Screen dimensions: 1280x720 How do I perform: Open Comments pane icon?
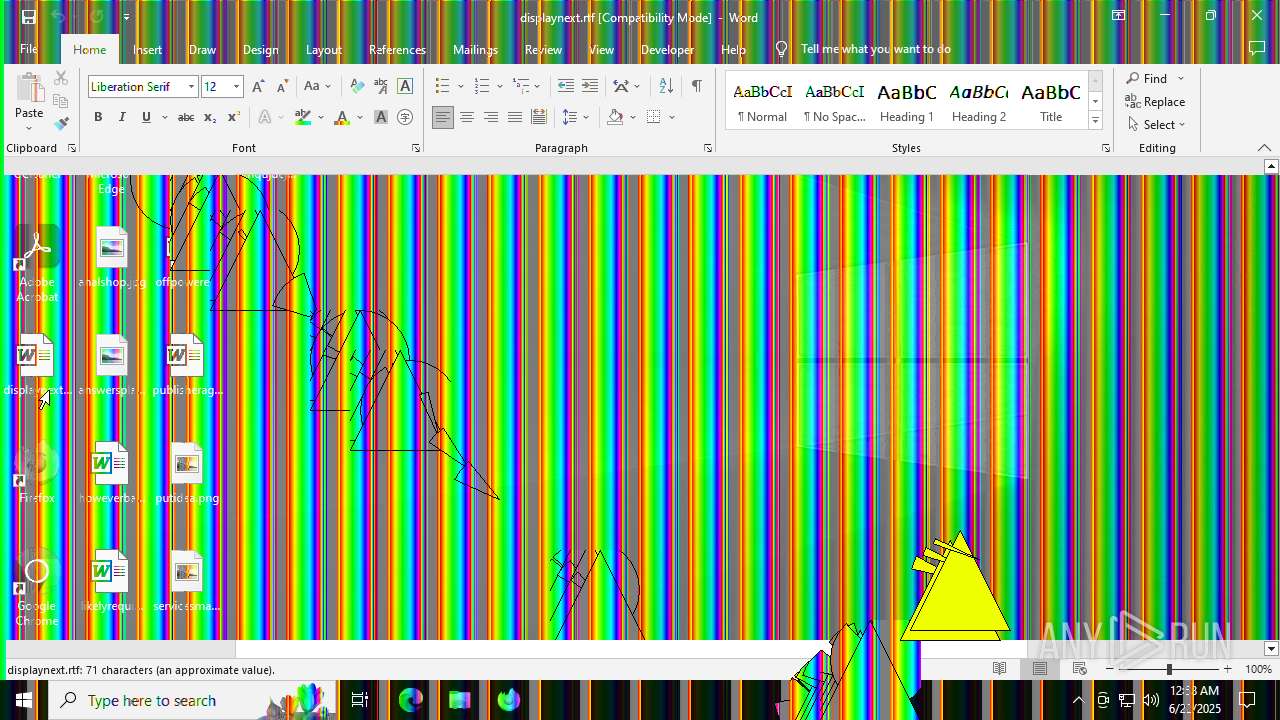1257,49
